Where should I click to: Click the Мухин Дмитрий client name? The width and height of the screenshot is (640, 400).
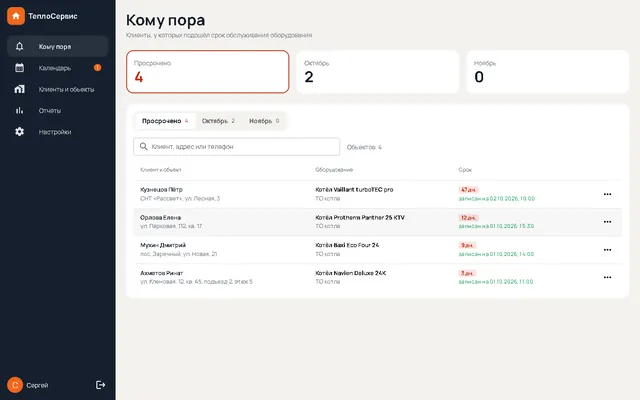(x=163, y=245)
